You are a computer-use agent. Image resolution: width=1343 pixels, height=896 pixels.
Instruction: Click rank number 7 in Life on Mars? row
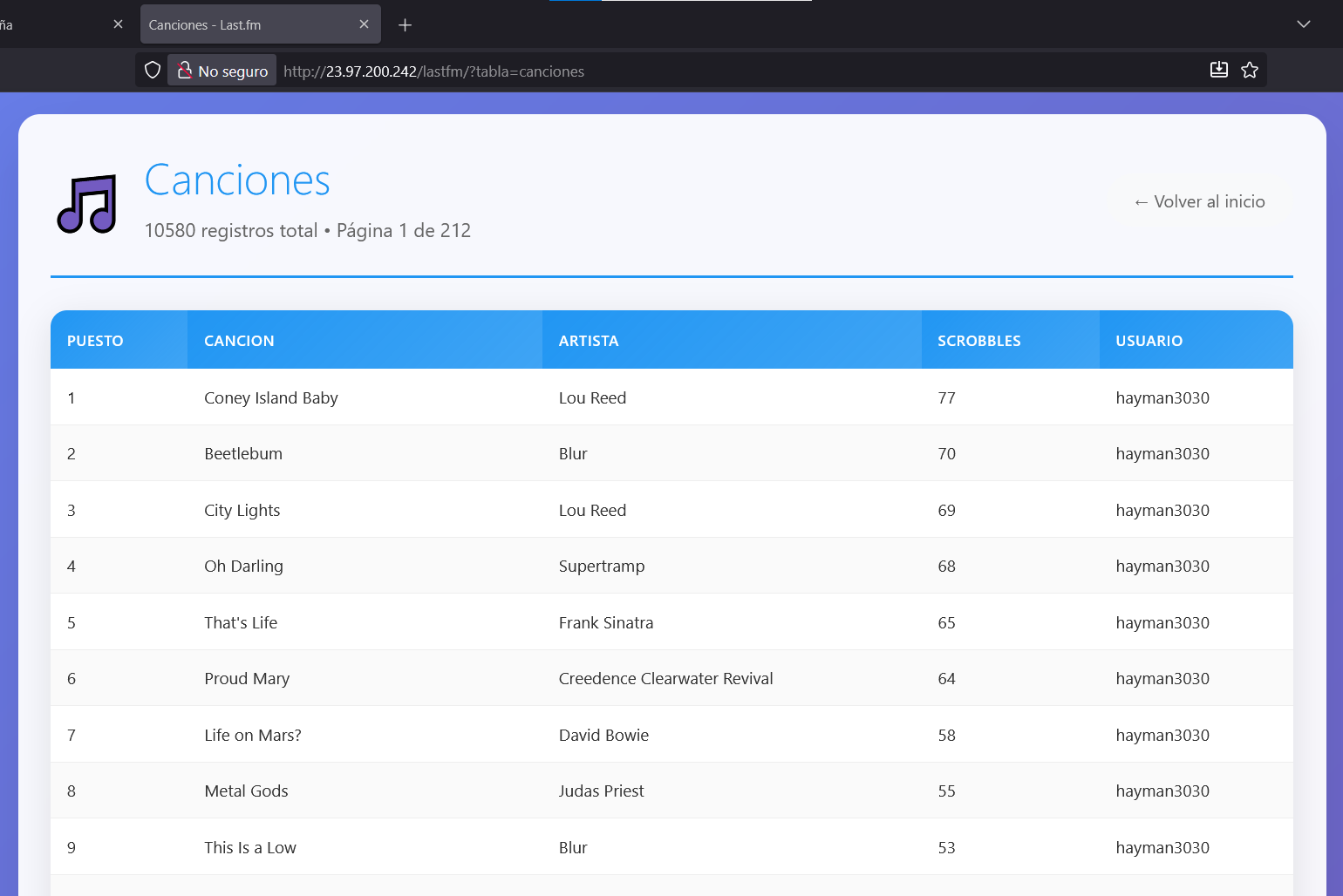[x=72, y=736]
